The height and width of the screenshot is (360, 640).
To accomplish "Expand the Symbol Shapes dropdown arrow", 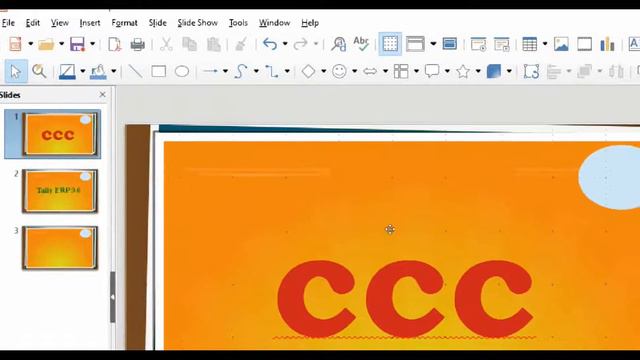I will [x=354, y=71].
